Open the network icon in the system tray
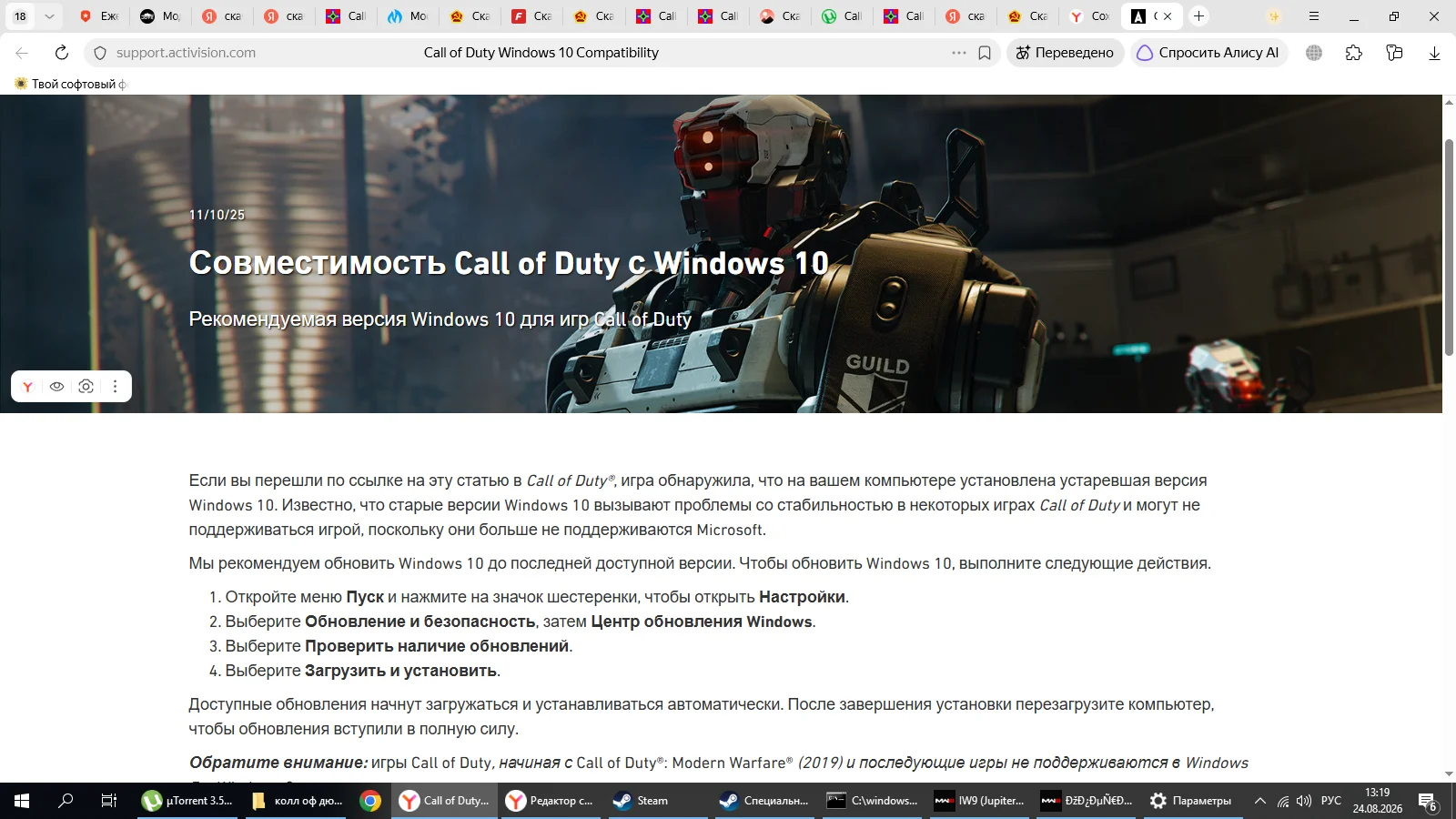Screen dimensions: 1456x819 coord(1283,801)
